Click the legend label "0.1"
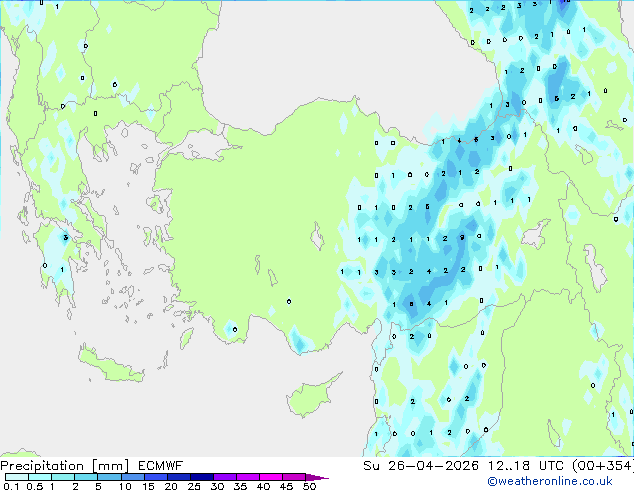634x490 pixels. tap(11, 486)
